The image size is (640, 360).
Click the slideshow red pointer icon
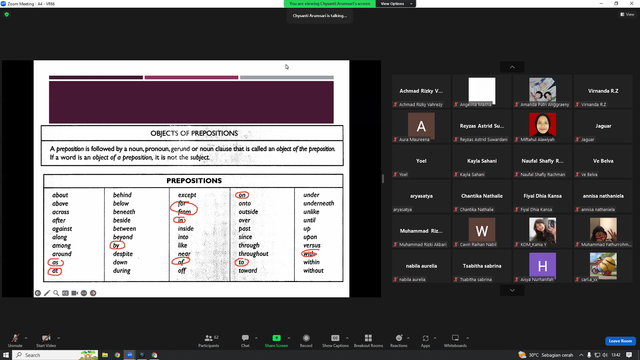click(x=93, y=293)
